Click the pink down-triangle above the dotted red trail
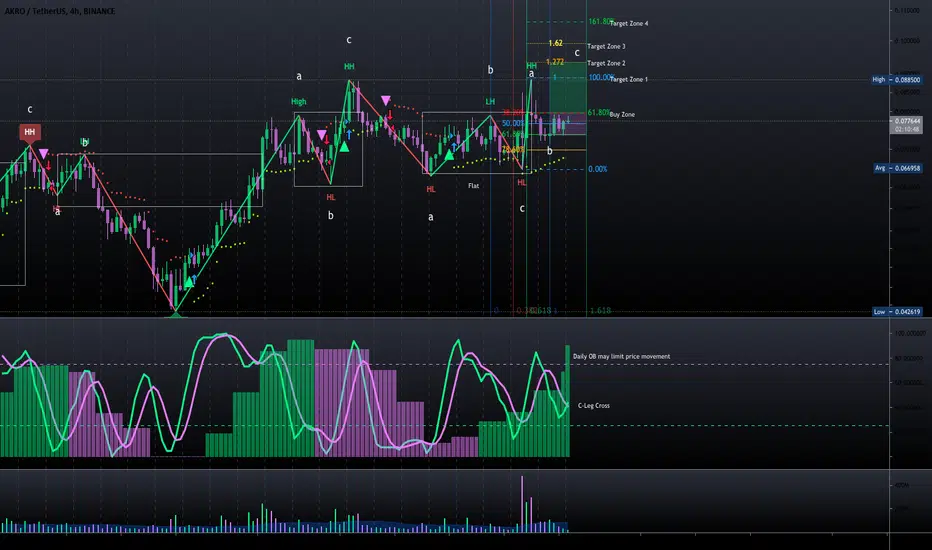The height and width of the screenshot is (550, 932). pyautogui.click(x=386, y=100)
